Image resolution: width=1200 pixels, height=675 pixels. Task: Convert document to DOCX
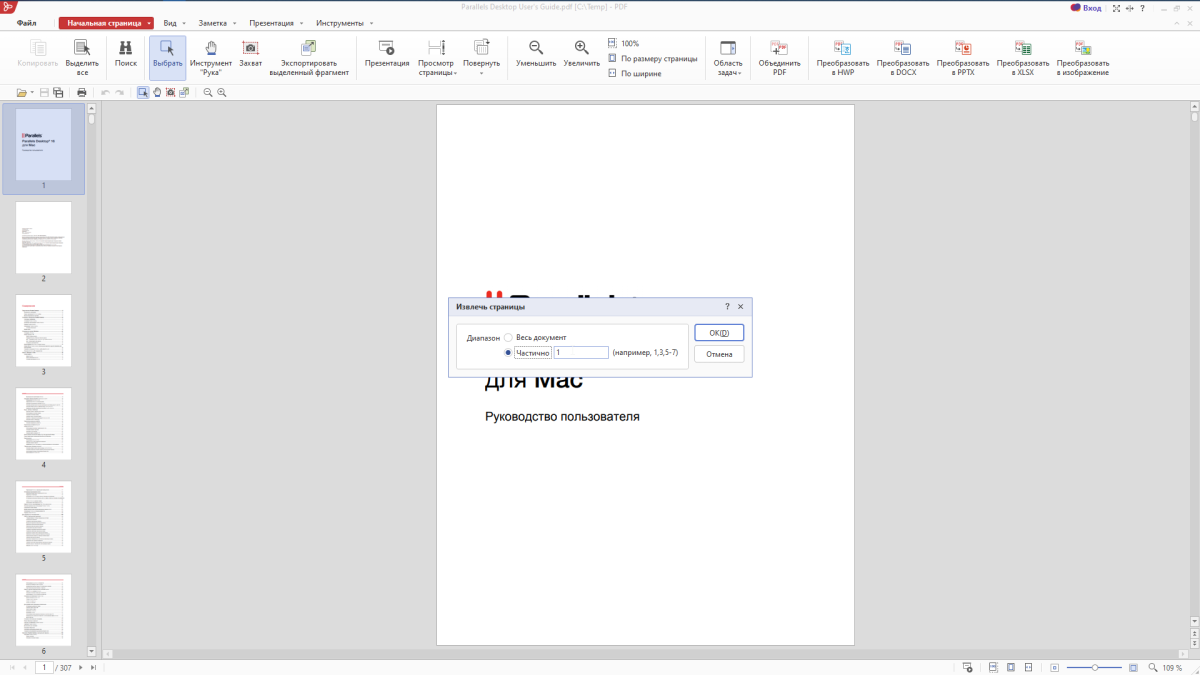[x=903, y=57]
